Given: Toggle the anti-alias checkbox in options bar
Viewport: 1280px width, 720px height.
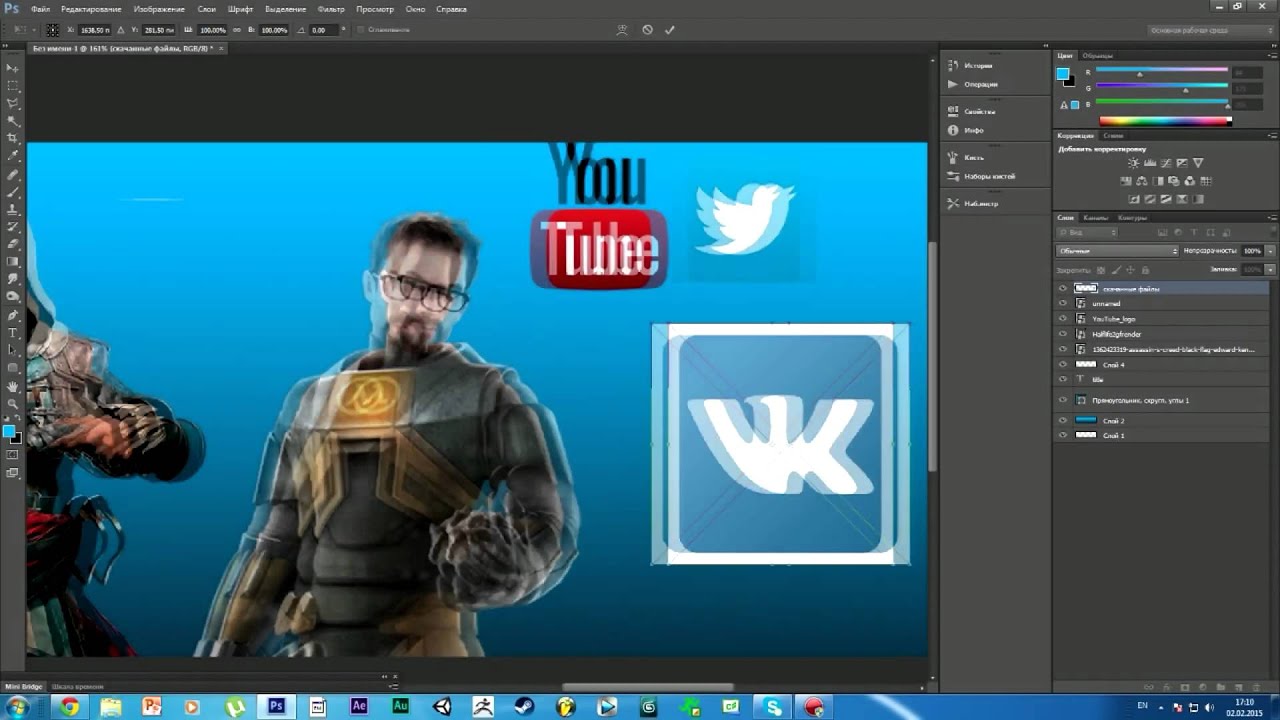Looking at the screenshot, I should coord(361,30).
